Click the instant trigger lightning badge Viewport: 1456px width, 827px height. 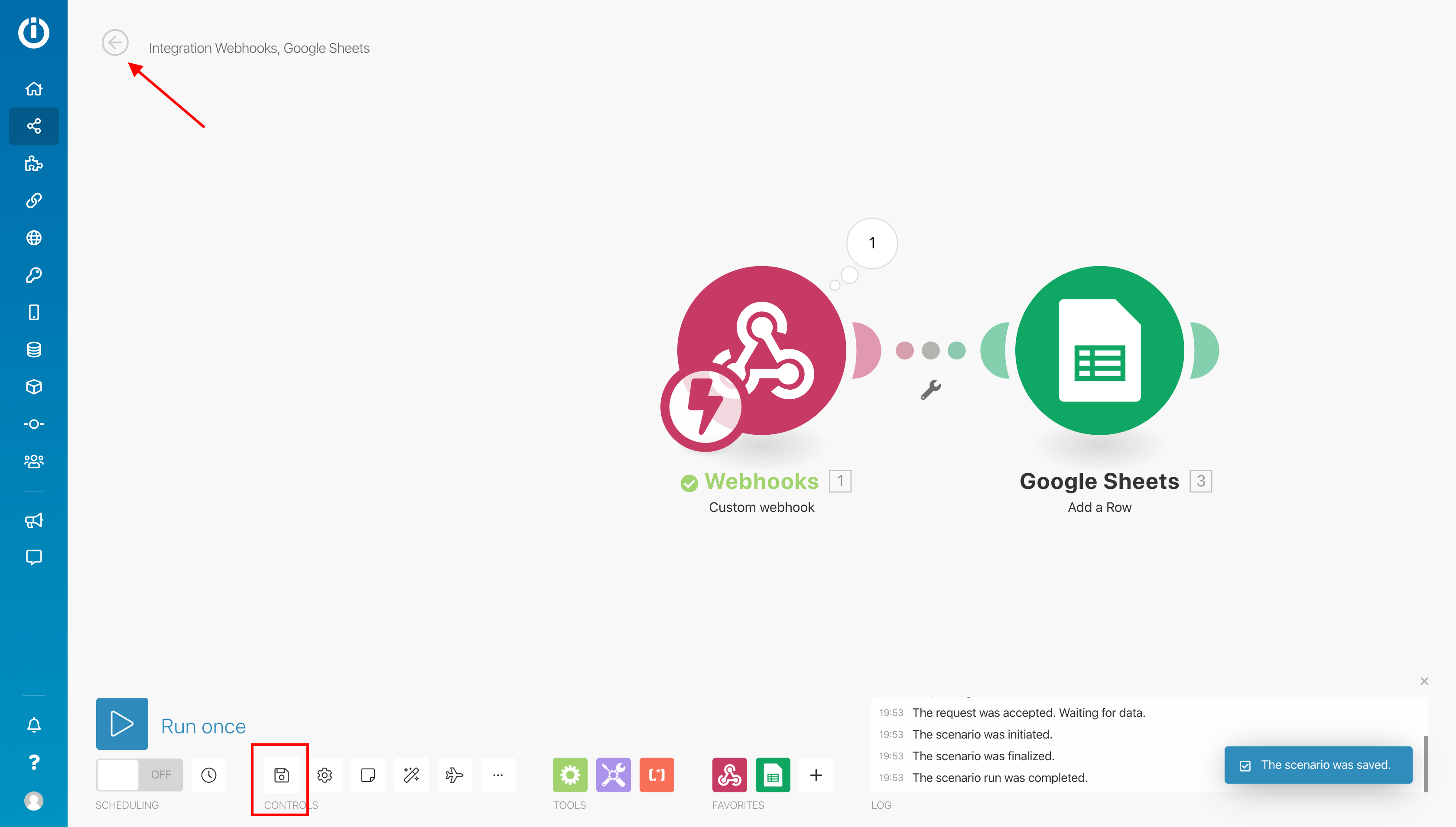(x=705, y=407)
